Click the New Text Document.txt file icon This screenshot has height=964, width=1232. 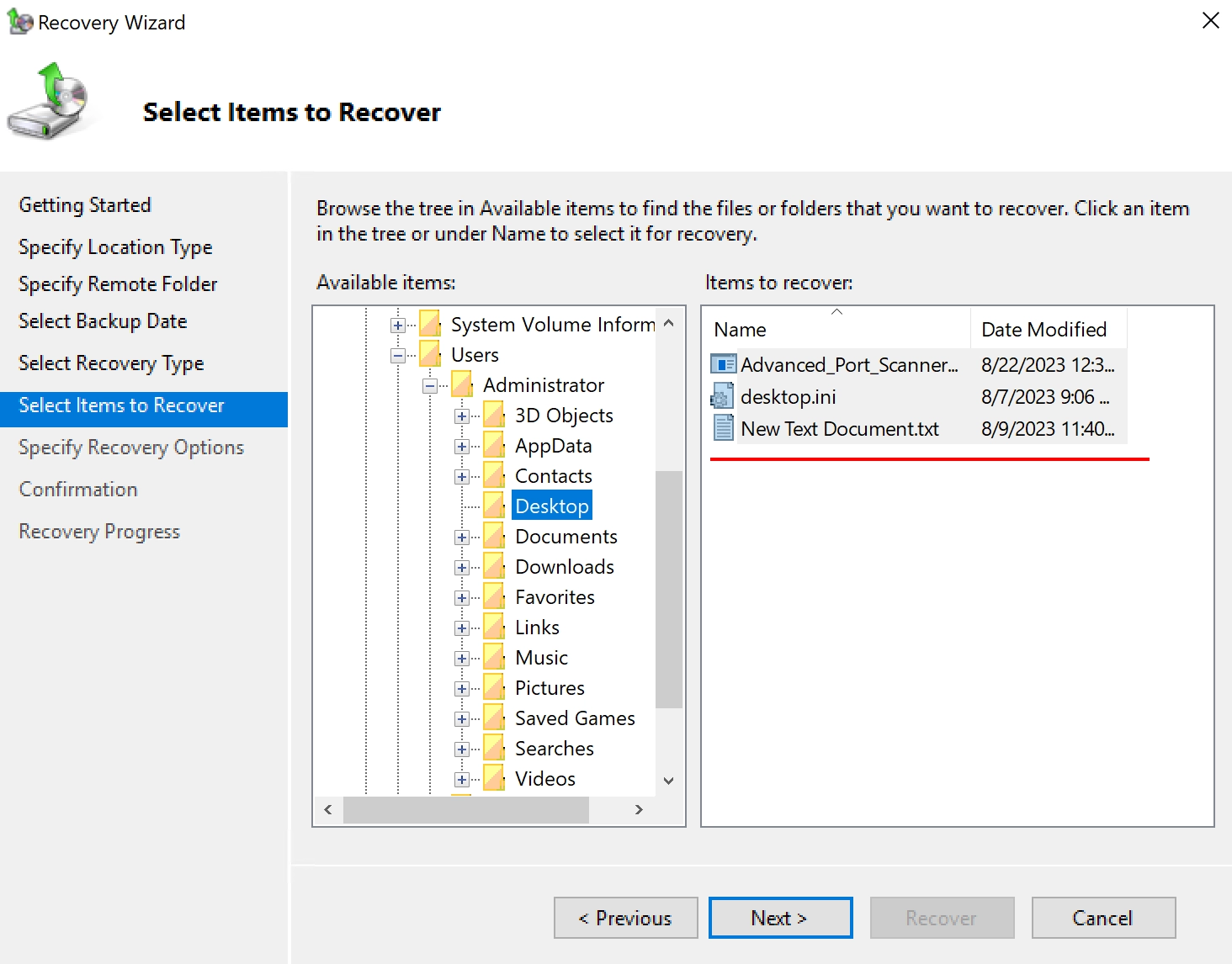pyautogui.click(x=723, y=428)
